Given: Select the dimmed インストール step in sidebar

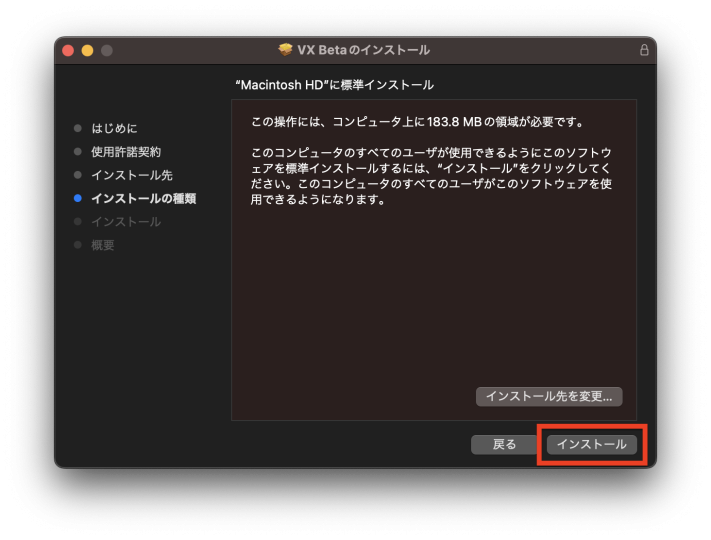Looking at the screenshot, I should point(126,222).
